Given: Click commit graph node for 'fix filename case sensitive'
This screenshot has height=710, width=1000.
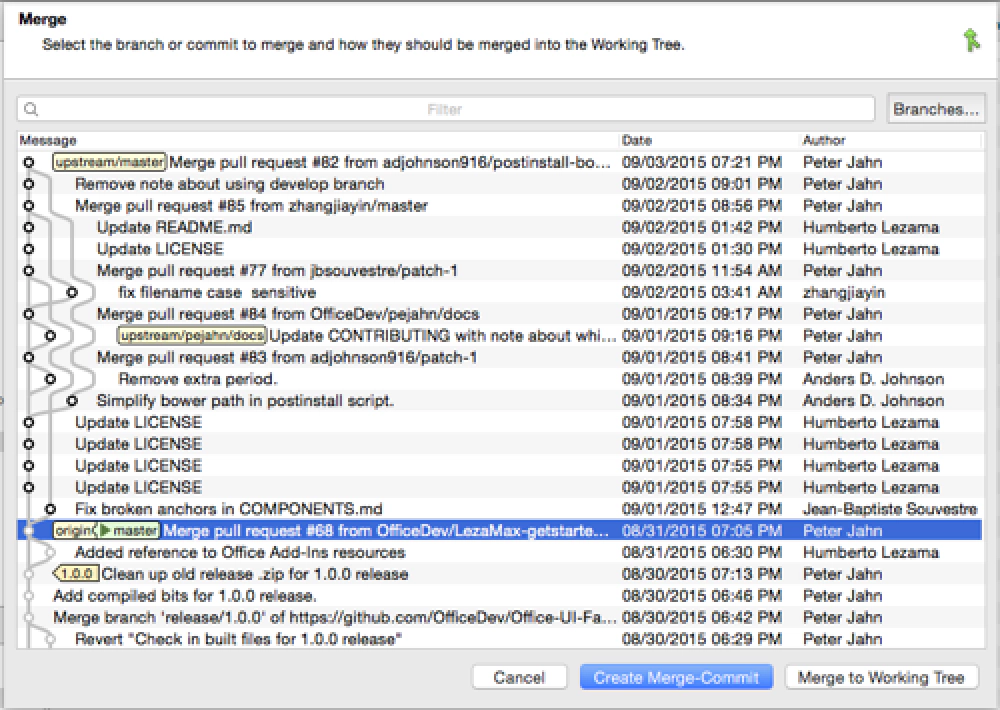Looking at the screenshot, I should point(72,293).
